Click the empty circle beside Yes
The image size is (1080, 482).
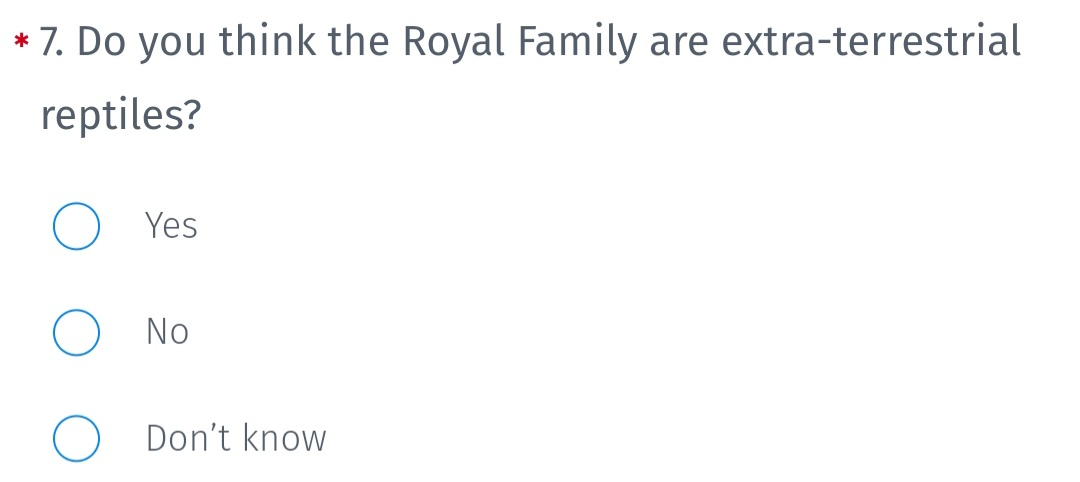(x=76, y=226)
